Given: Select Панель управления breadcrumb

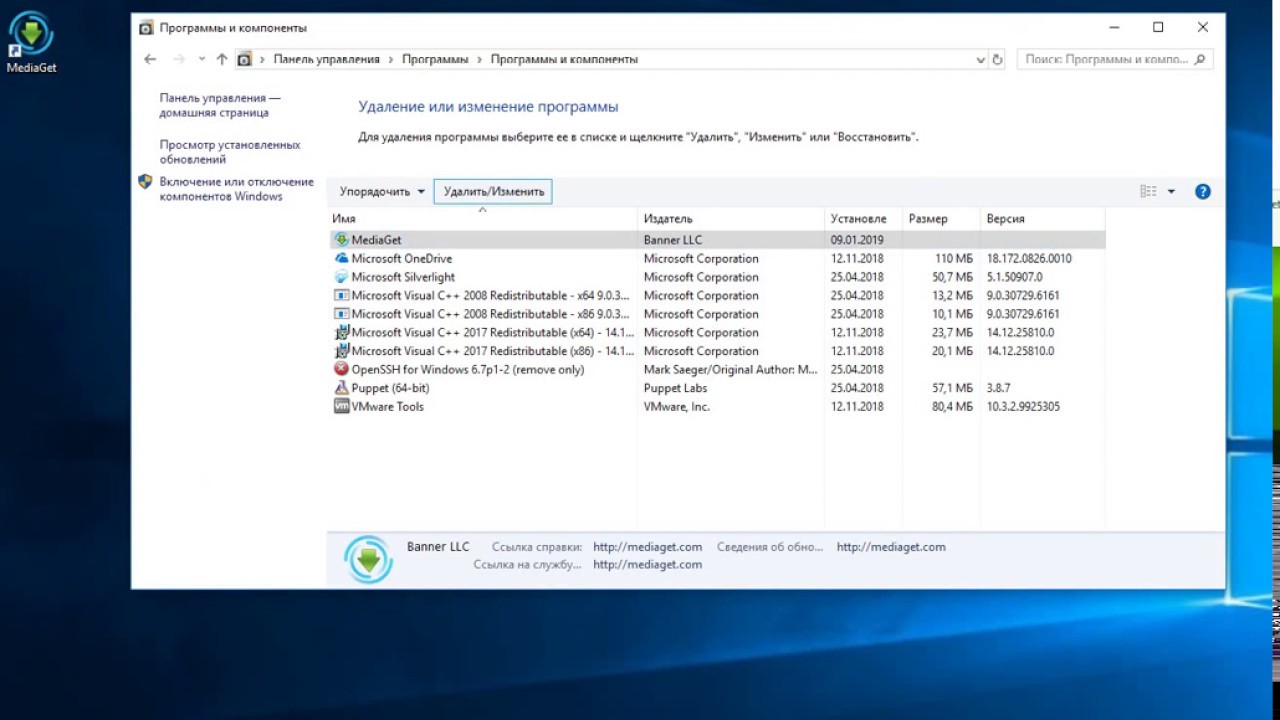Looking at the screenshot, I should coord(327,59).
